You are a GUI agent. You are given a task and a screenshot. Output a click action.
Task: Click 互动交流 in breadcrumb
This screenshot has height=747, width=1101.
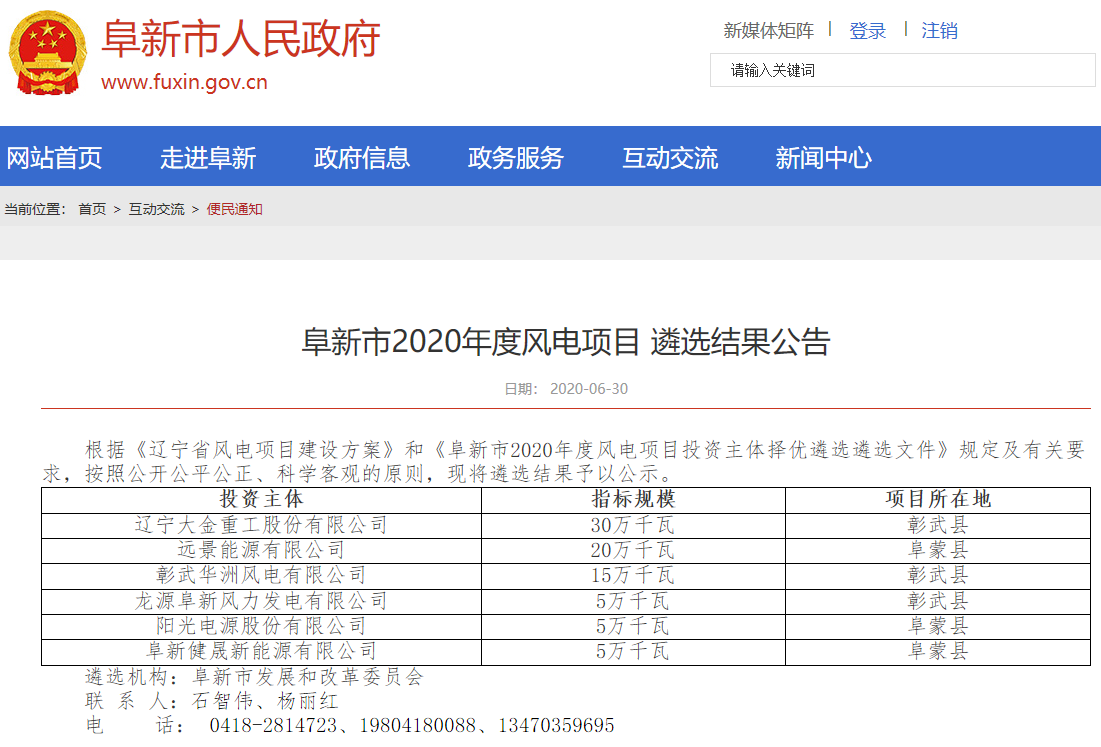coord(157,209)
